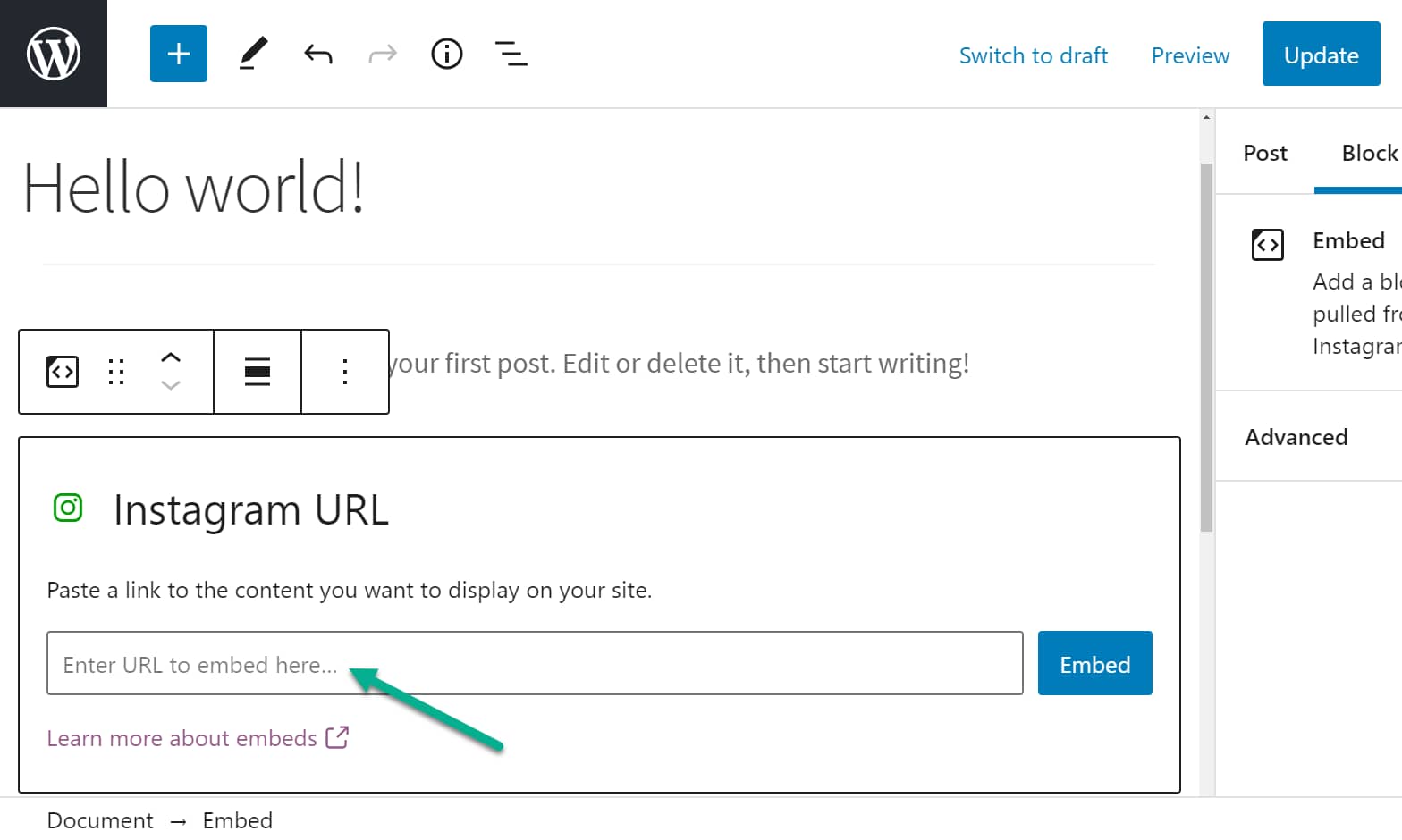Viewport: 1402px width, 840px height.
Task: Click the block drag handle dots
Action: [116, 372]
